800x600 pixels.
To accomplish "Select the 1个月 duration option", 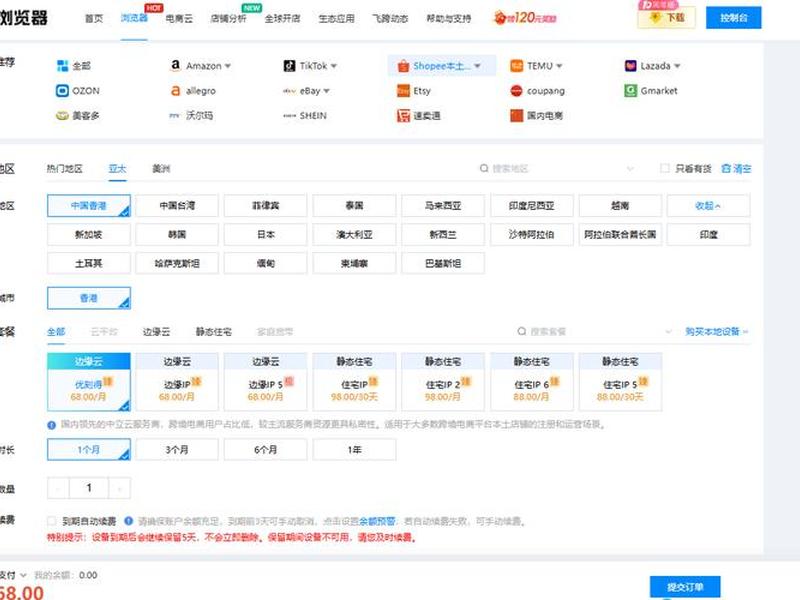I will (x=89, y=449).
